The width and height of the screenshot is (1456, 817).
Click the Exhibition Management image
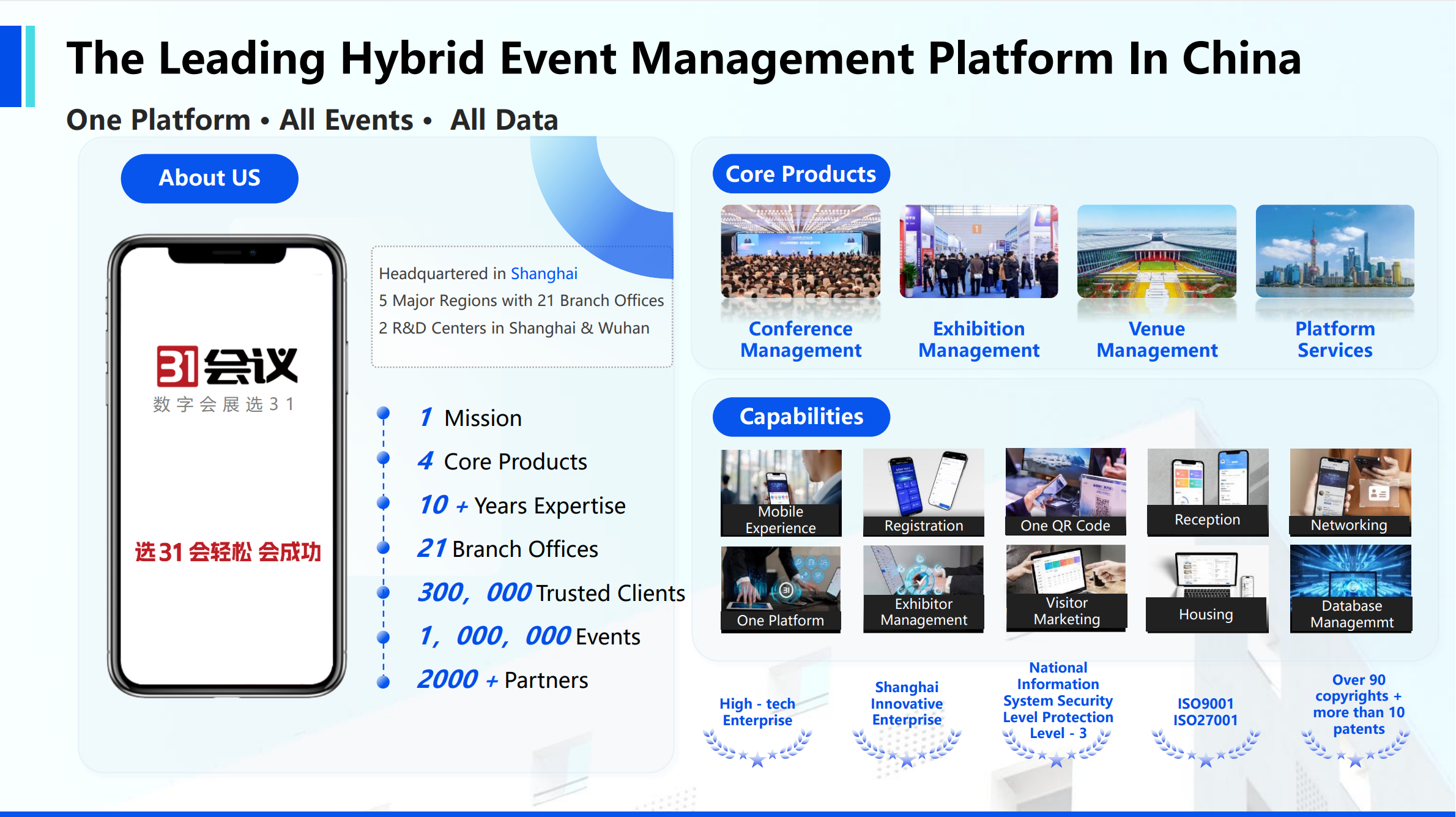pos(978,252)
